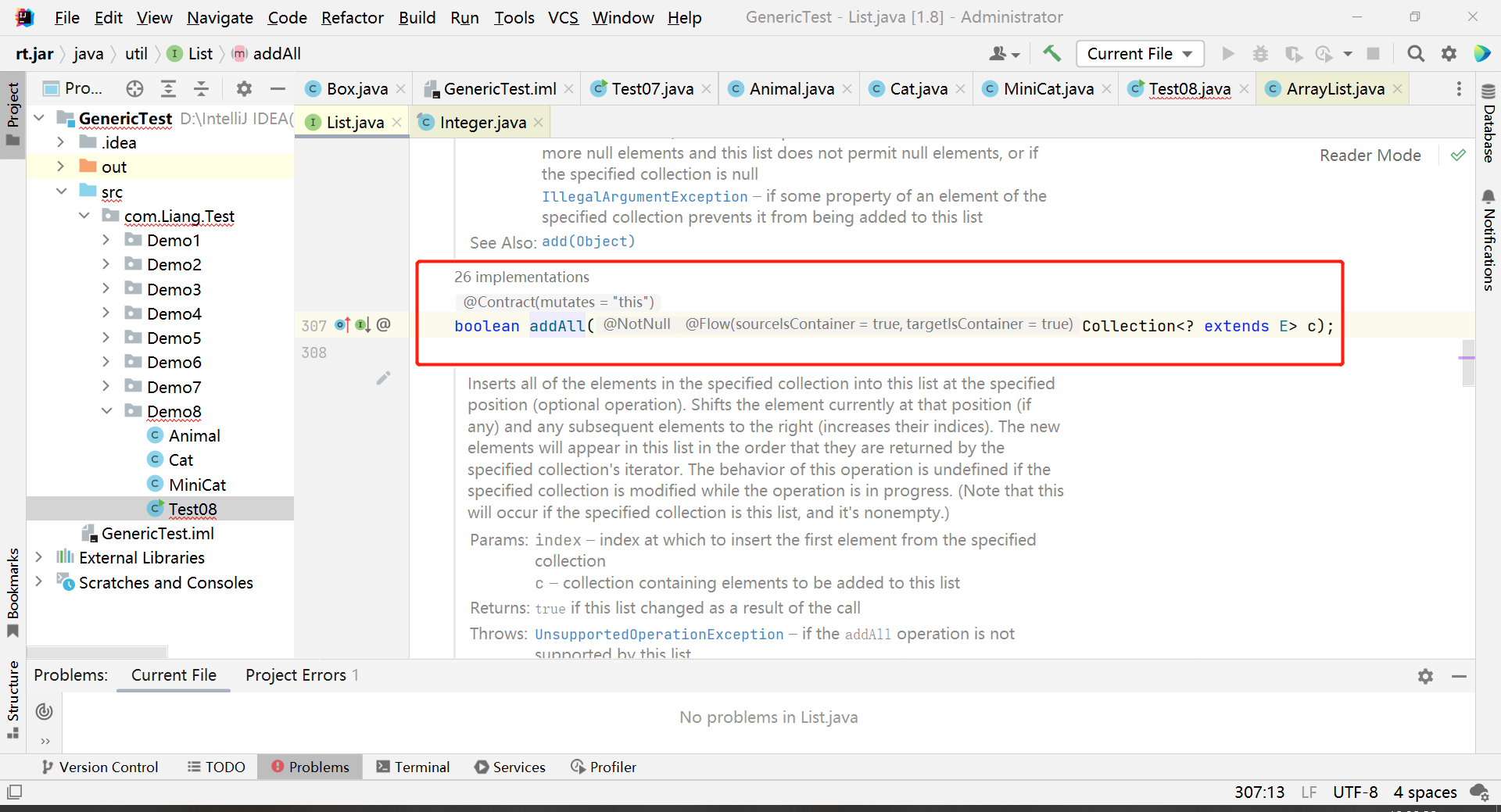Click the Build project hammer icon
This screenshot has height=812, width=1501.
(1051, 53)
